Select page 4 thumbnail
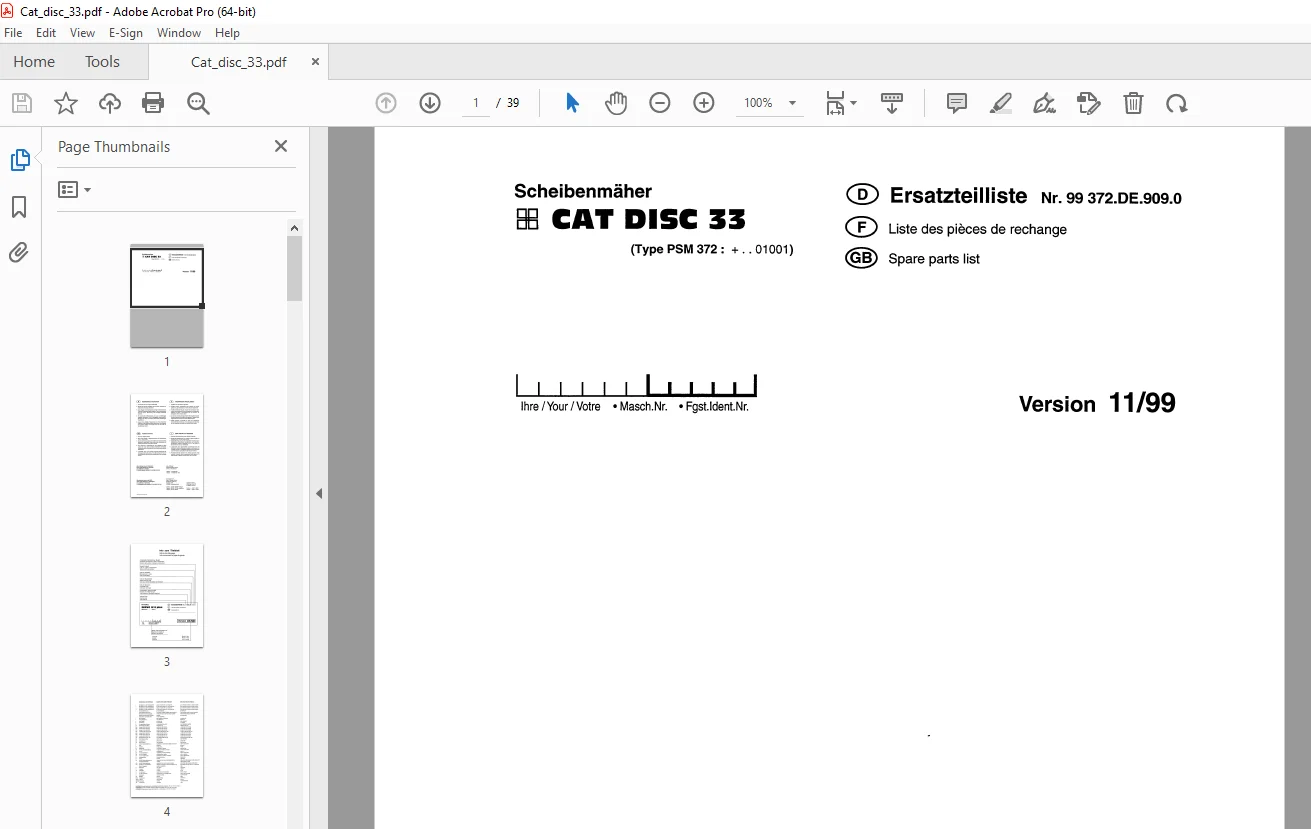The width and height of the screenshot is (1311, 829). click(x=167, y=746)
